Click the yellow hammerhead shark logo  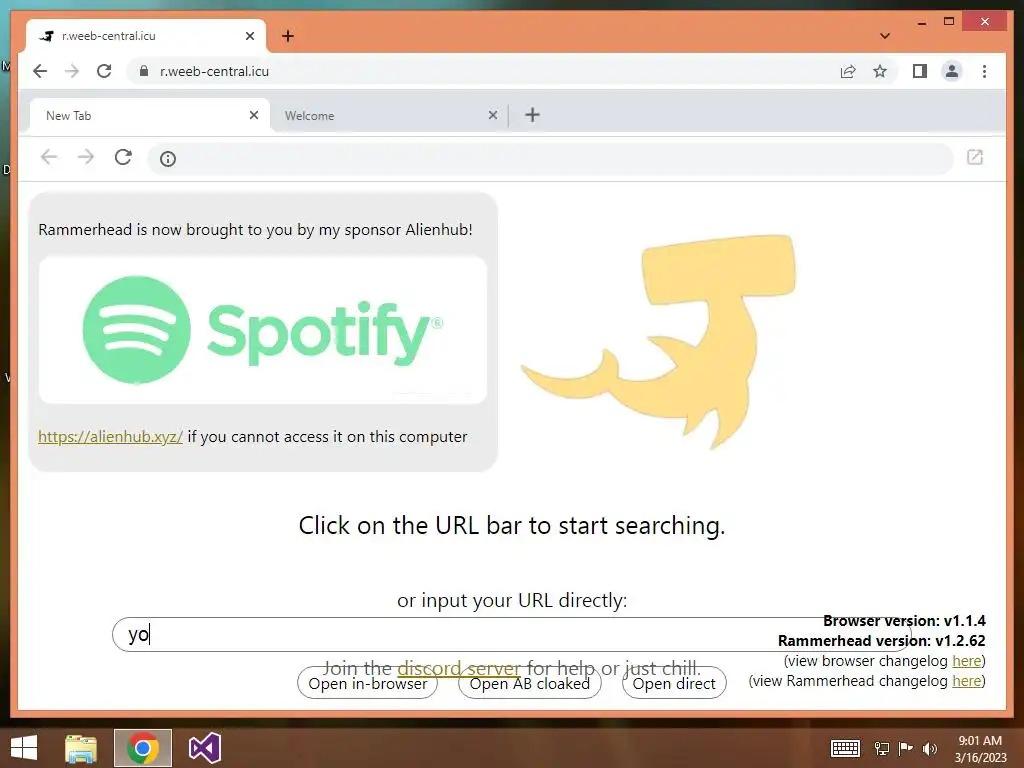660,342
